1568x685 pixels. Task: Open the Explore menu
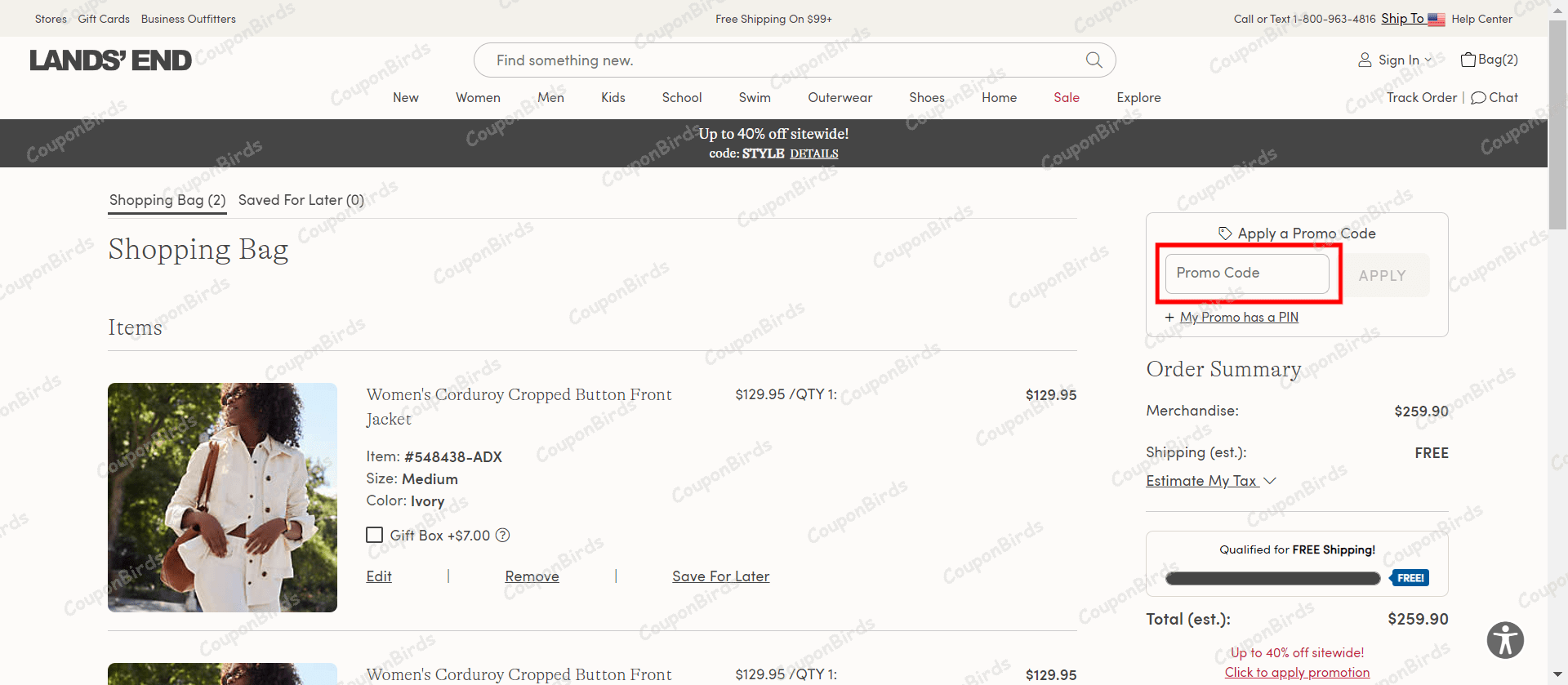pyautogui.click(x=1138, y=97)
